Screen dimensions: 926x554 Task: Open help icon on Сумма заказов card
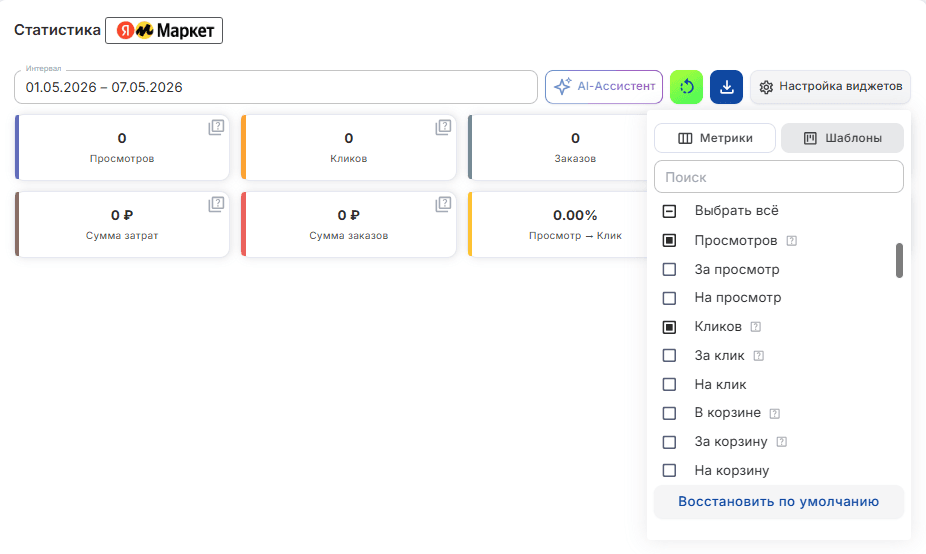click(x=443, y=204)
